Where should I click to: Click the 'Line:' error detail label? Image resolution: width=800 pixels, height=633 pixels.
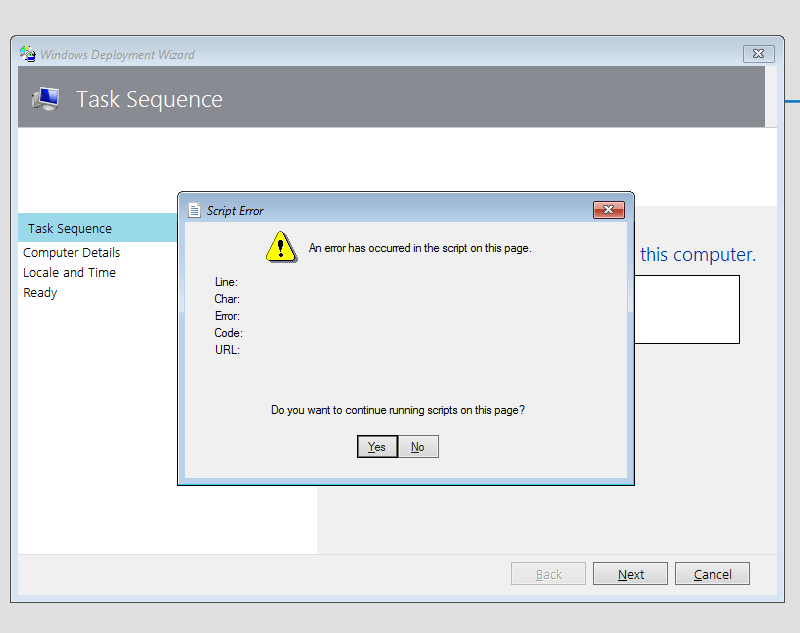226,282
